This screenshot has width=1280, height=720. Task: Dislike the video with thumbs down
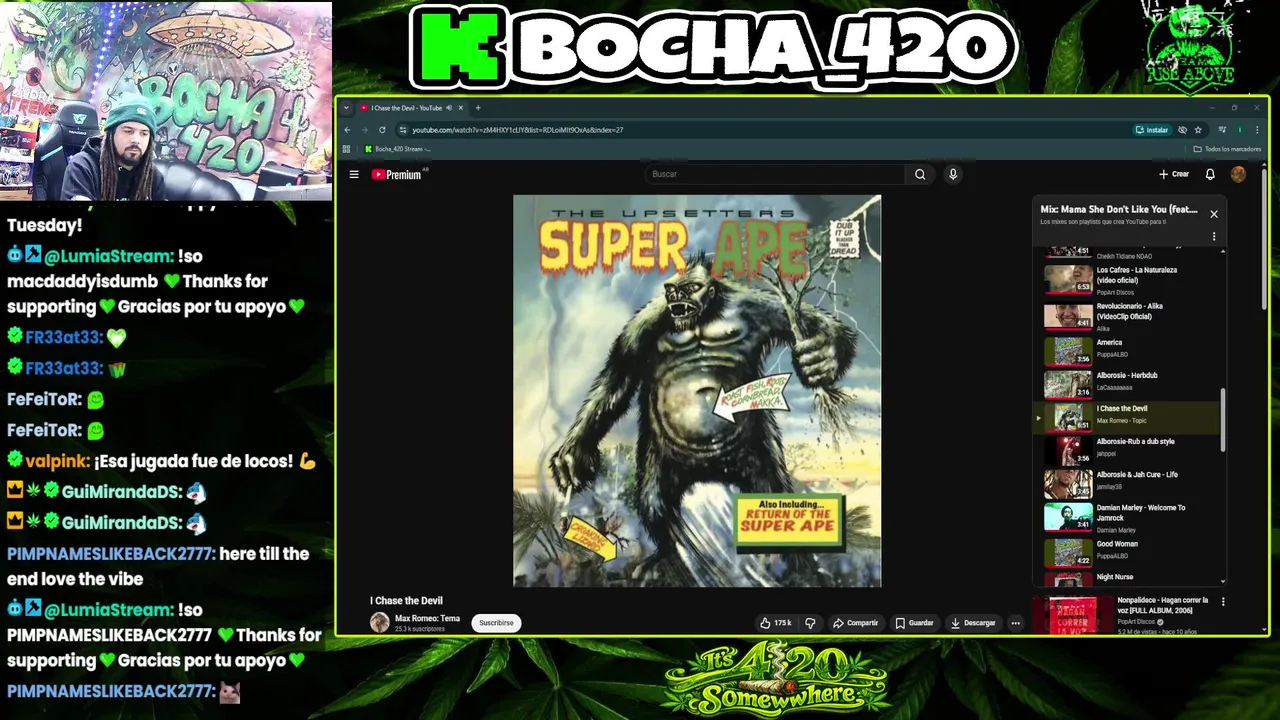810,623
